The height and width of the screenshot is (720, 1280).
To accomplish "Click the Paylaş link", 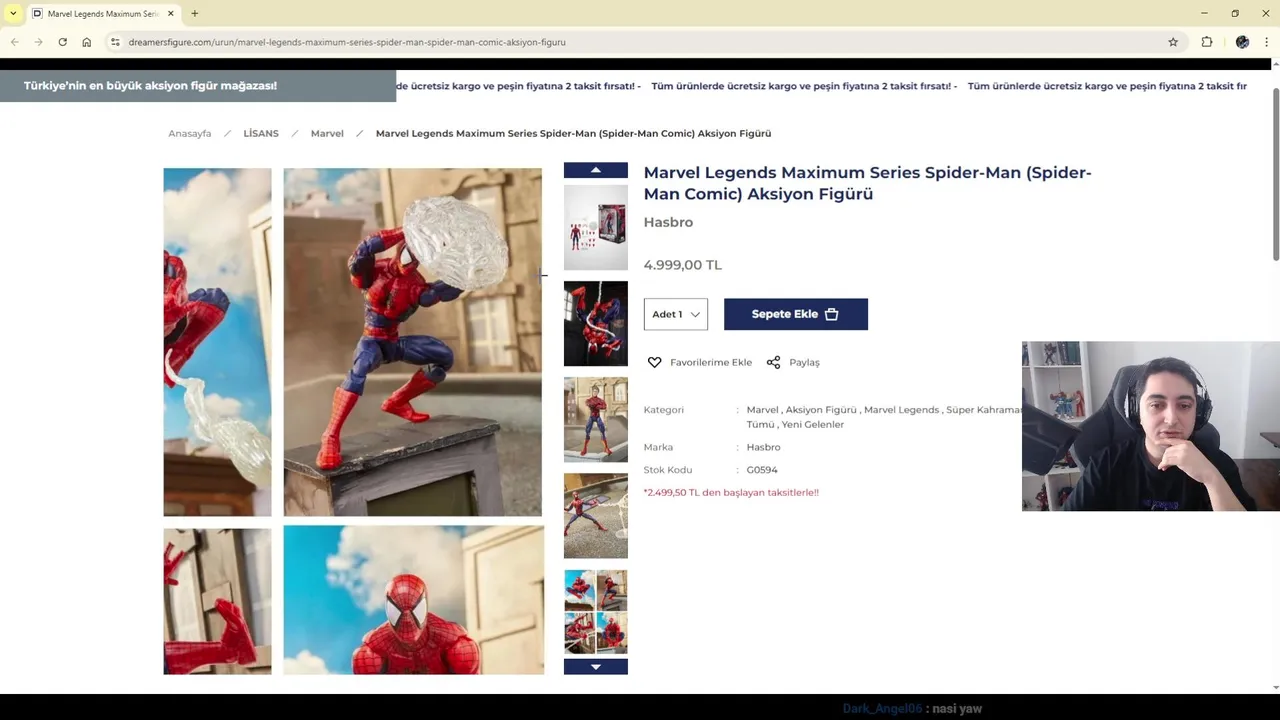I will [x=804, y=362].
